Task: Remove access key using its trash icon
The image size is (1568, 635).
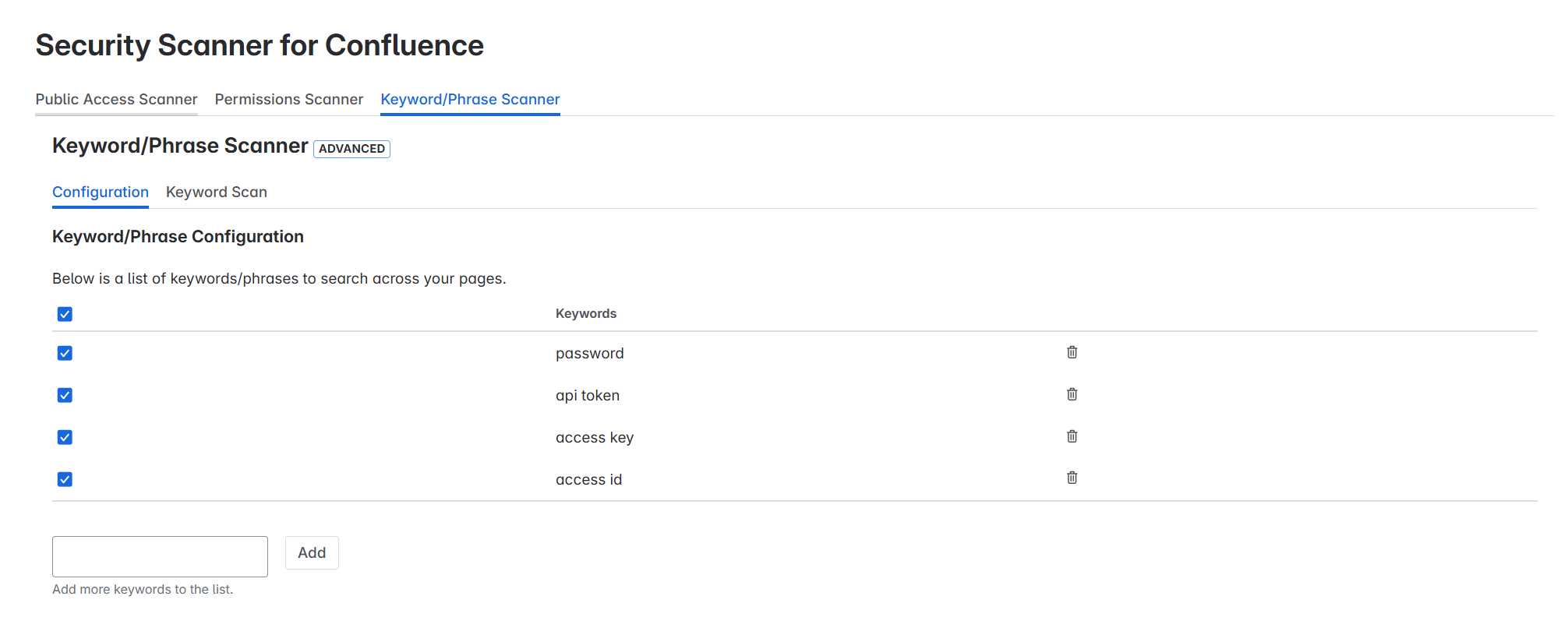Action: [1072, 436]
